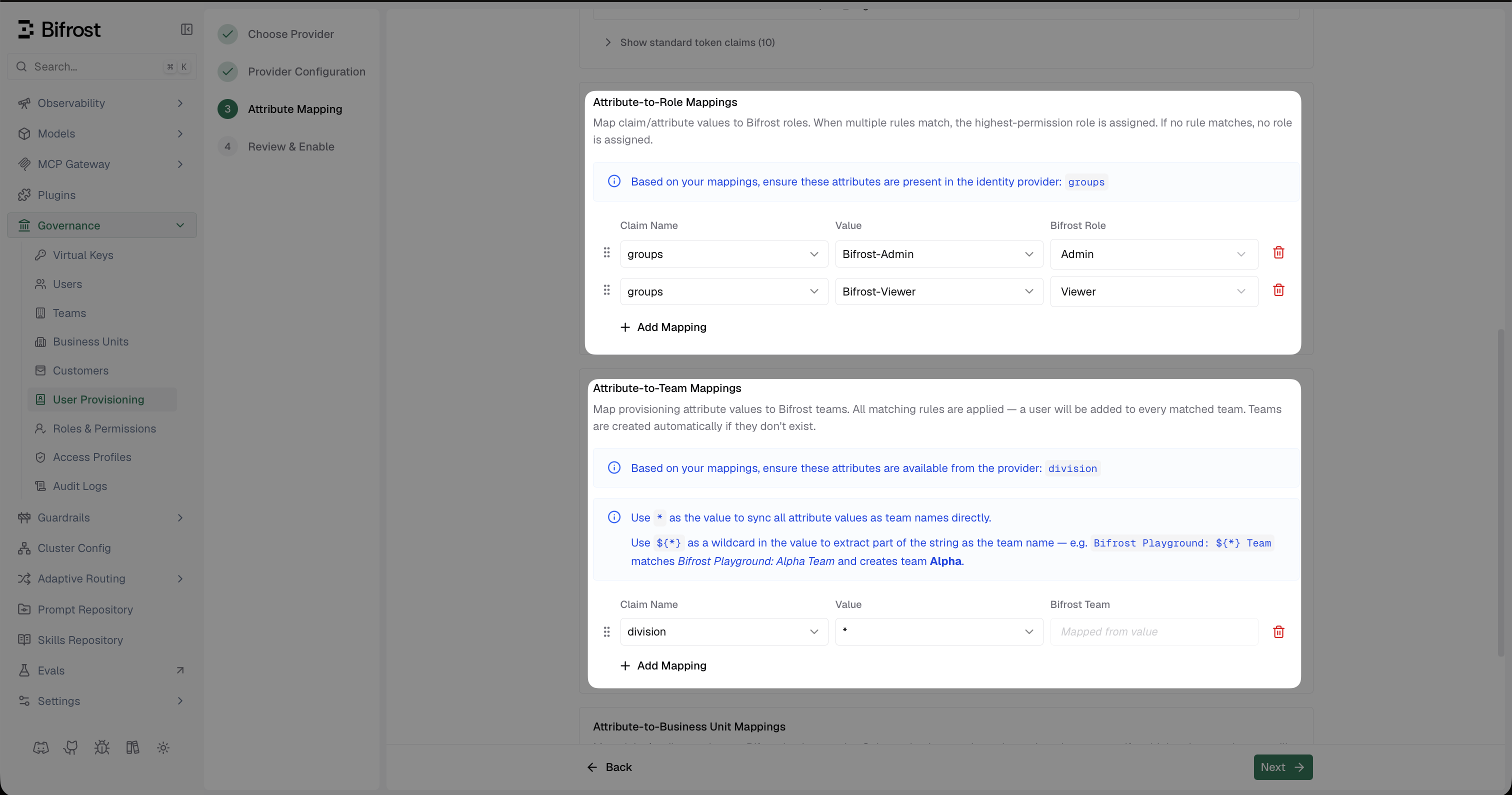Grab drag handle of Bifrost-Viewer row

tap(607, 290)
